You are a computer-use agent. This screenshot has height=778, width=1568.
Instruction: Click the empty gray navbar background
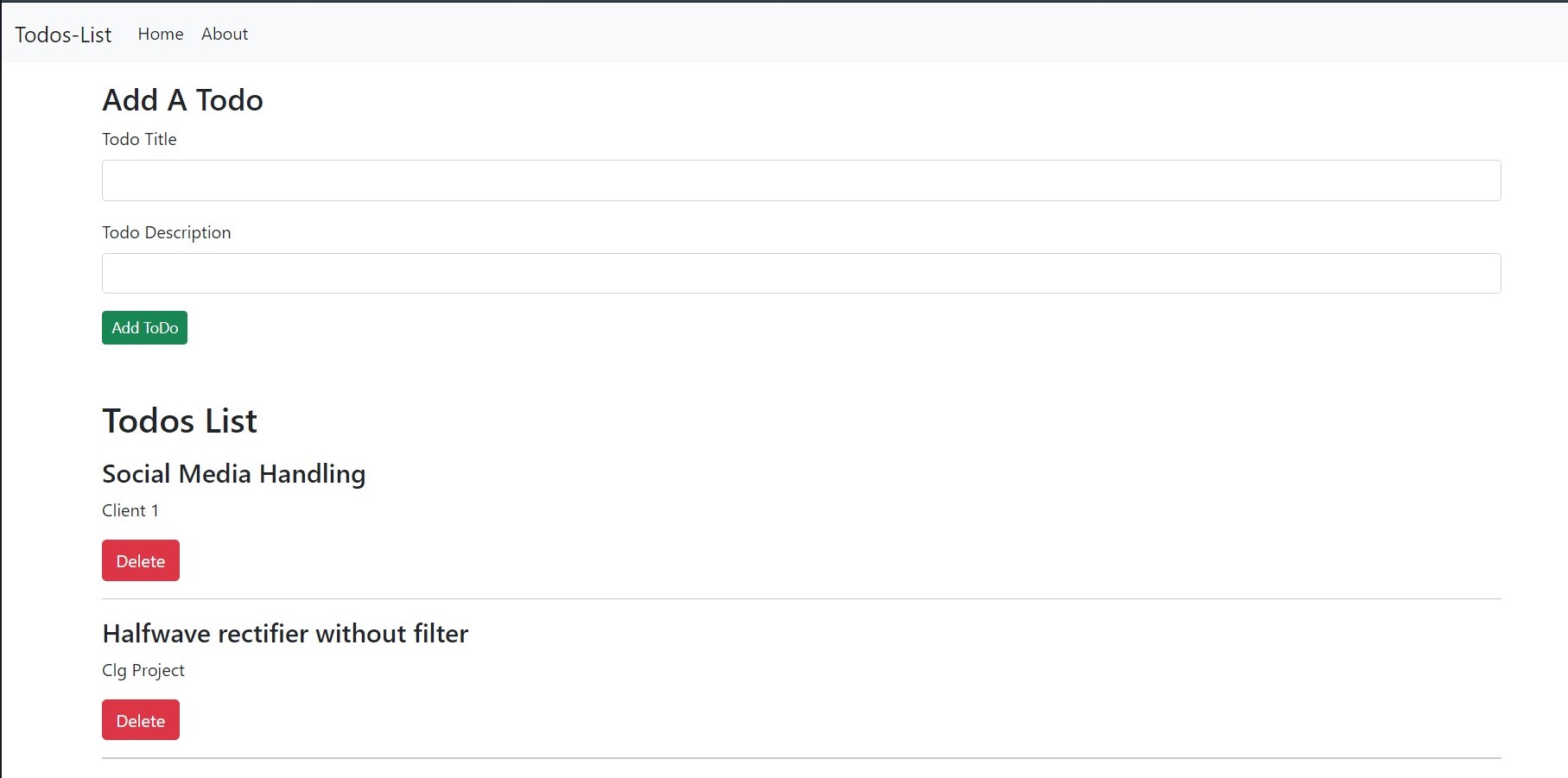click(907, 34)
